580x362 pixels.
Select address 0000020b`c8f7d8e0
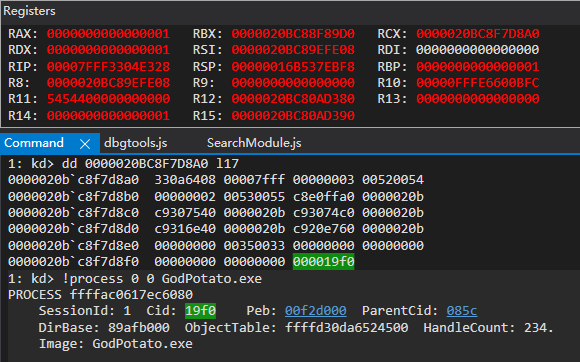click(x=74, y=246)
